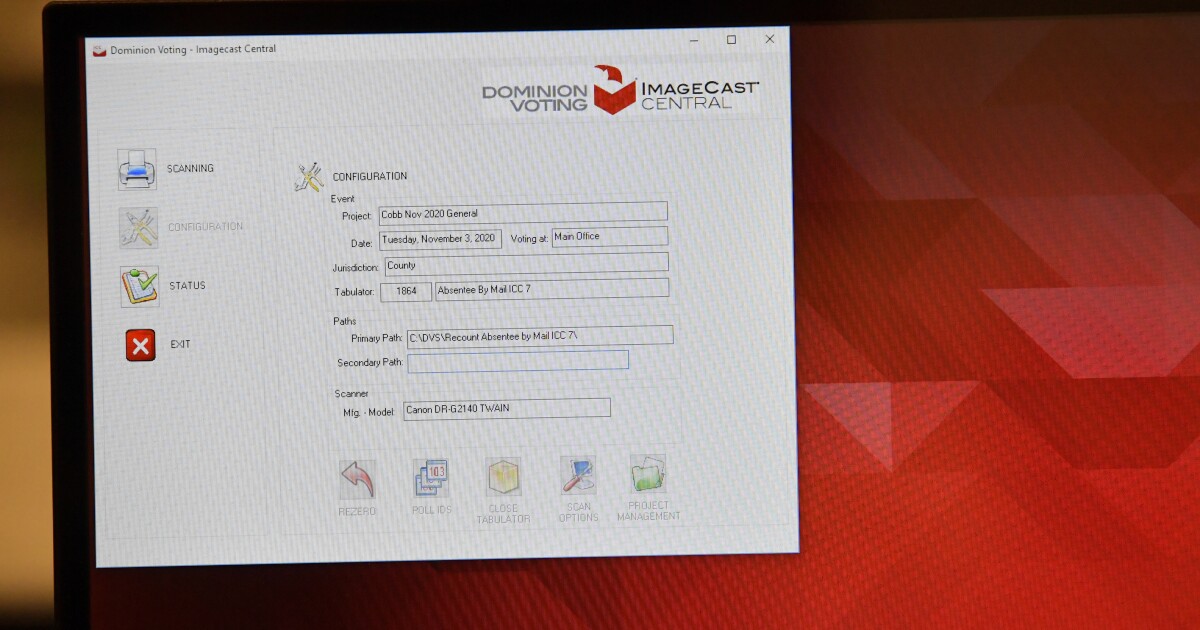Screen dimensions: 1200x630
Task: Click the Project field showing Cobb Nov 2020 General
Action: (522, 212)
